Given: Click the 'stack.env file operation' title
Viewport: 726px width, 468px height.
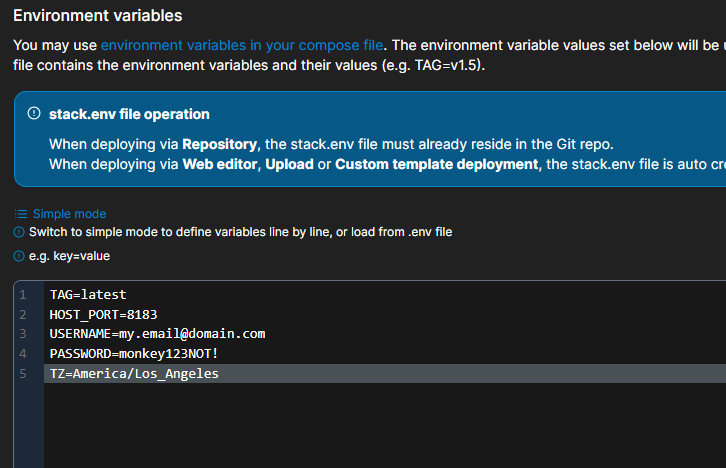Looking at the screenshot, I should coord(129,114).
